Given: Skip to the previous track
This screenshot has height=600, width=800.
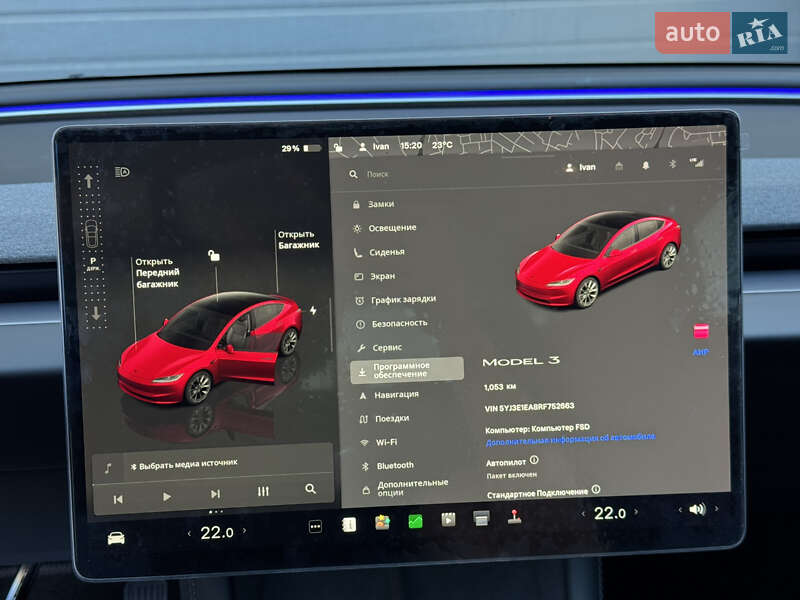Looking at the screenshot, I should [118, 499].
